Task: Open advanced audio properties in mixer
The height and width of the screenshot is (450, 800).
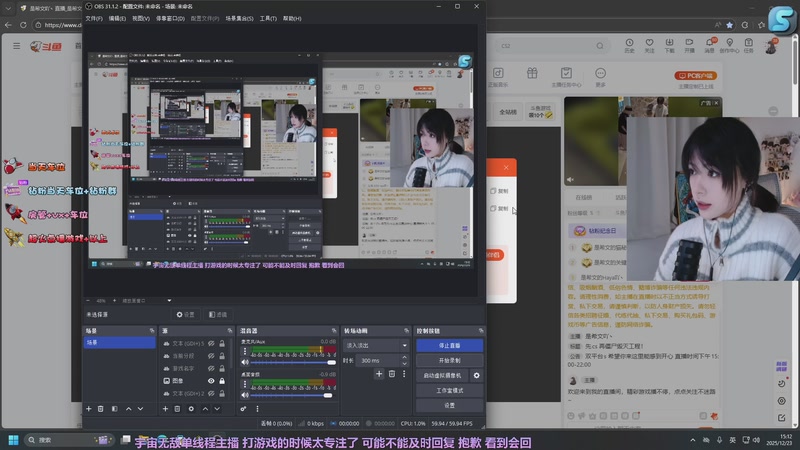Action: pyautogui.click(x=243, y=409)
